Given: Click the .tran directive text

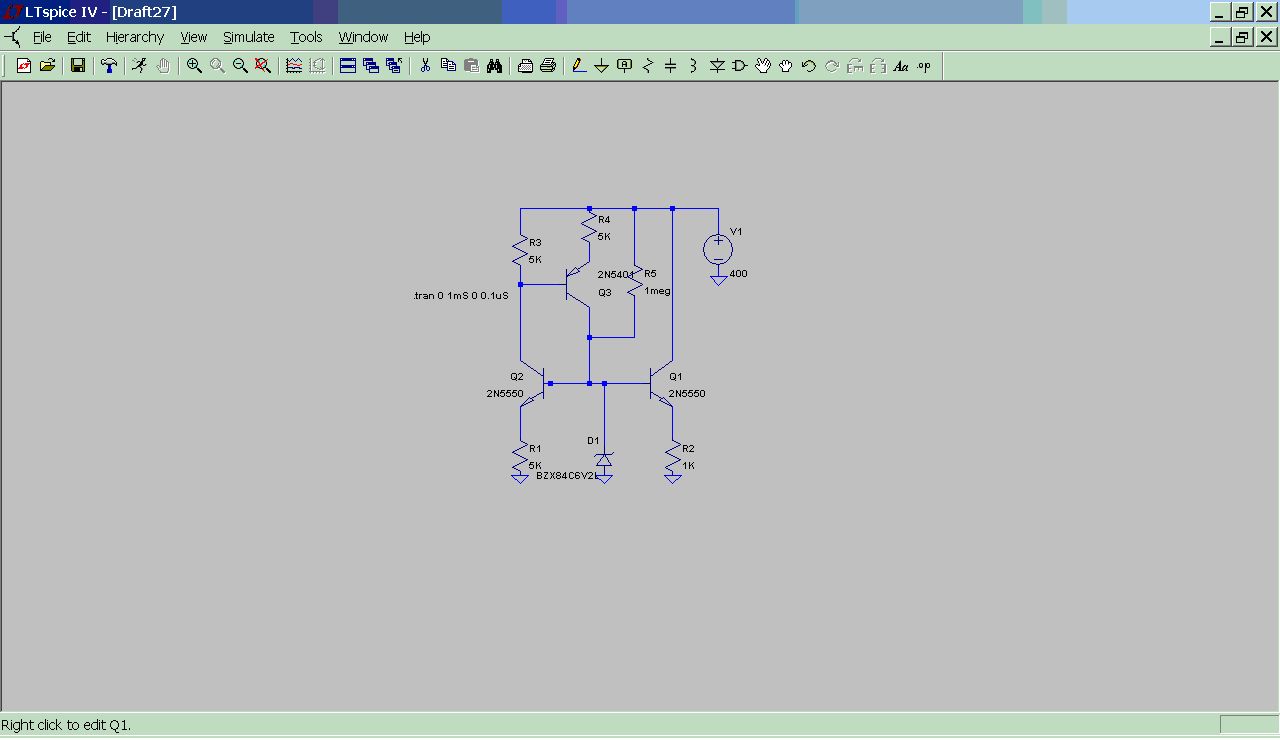Looking at the screenshot, I should (x=460, y=296).
